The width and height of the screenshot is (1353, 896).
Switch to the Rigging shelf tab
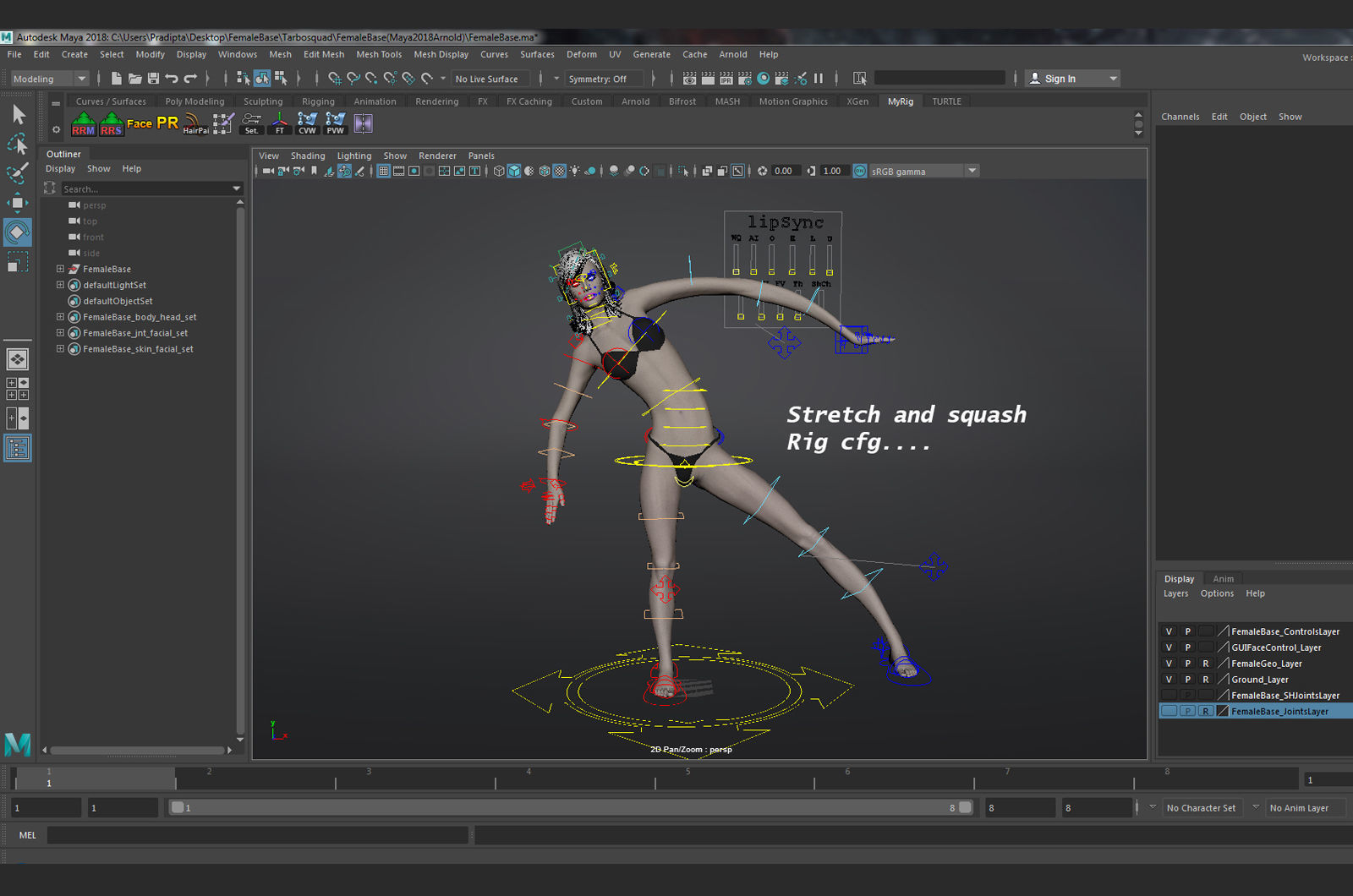click(318, 101)
